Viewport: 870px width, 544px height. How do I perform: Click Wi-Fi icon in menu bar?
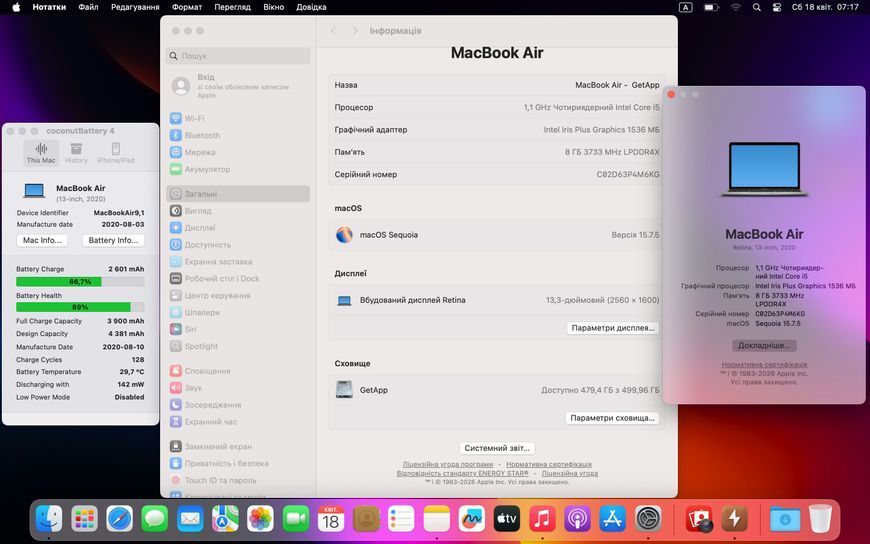(736, 7)
